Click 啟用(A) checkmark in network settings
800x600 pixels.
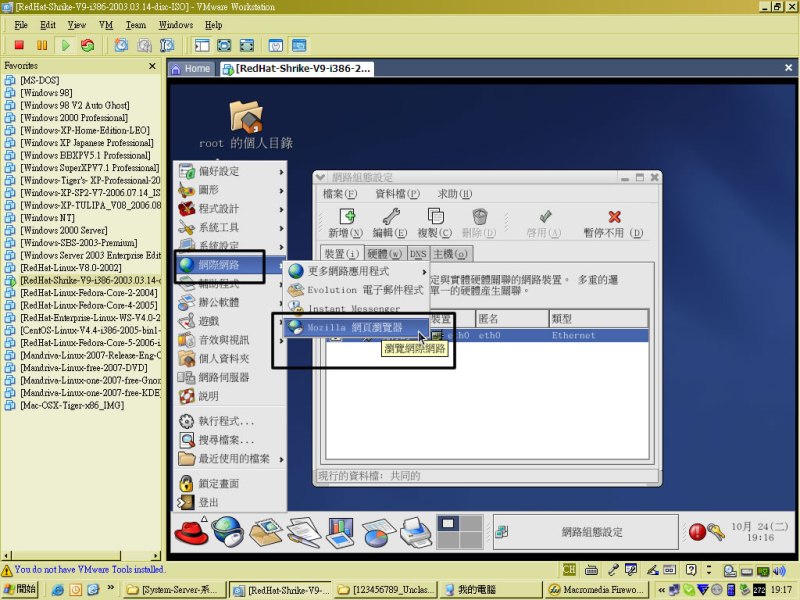(544, 223)
